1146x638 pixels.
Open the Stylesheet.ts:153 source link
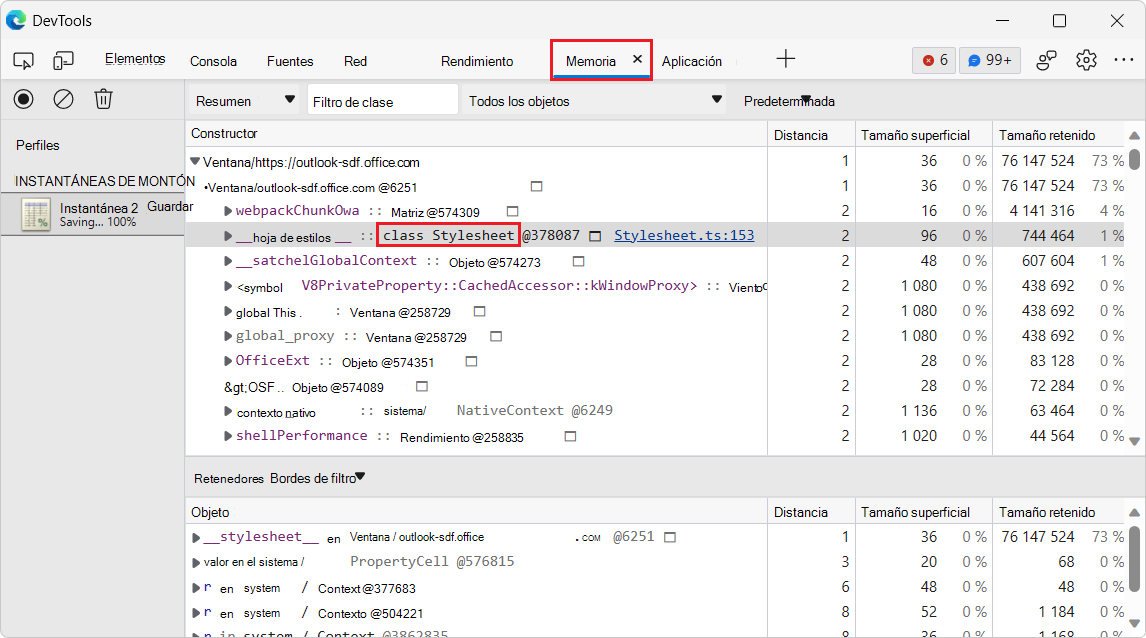684,235
